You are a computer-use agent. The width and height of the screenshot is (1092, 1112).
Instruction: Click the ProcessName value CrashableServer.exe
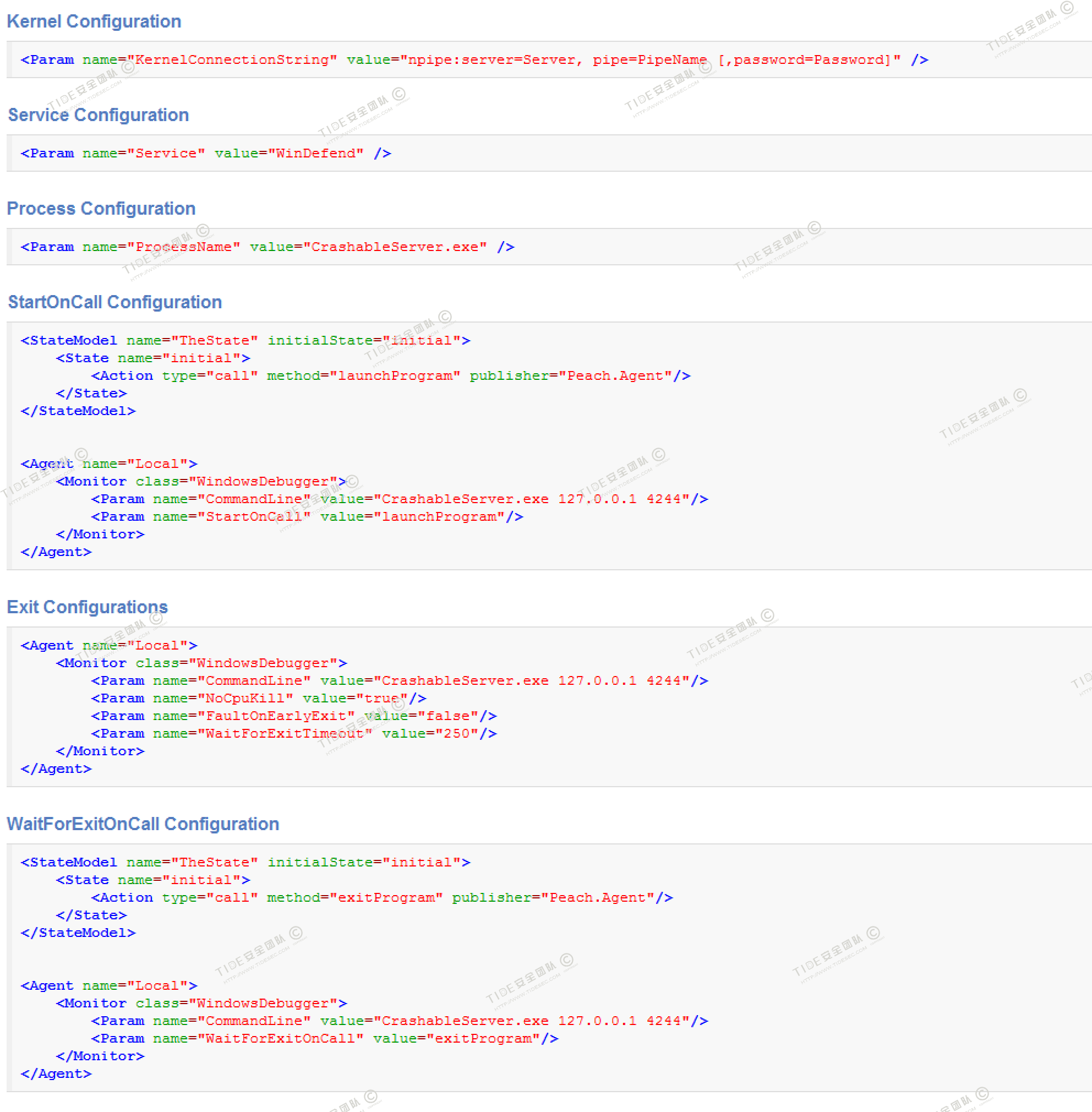pos(395,247)
